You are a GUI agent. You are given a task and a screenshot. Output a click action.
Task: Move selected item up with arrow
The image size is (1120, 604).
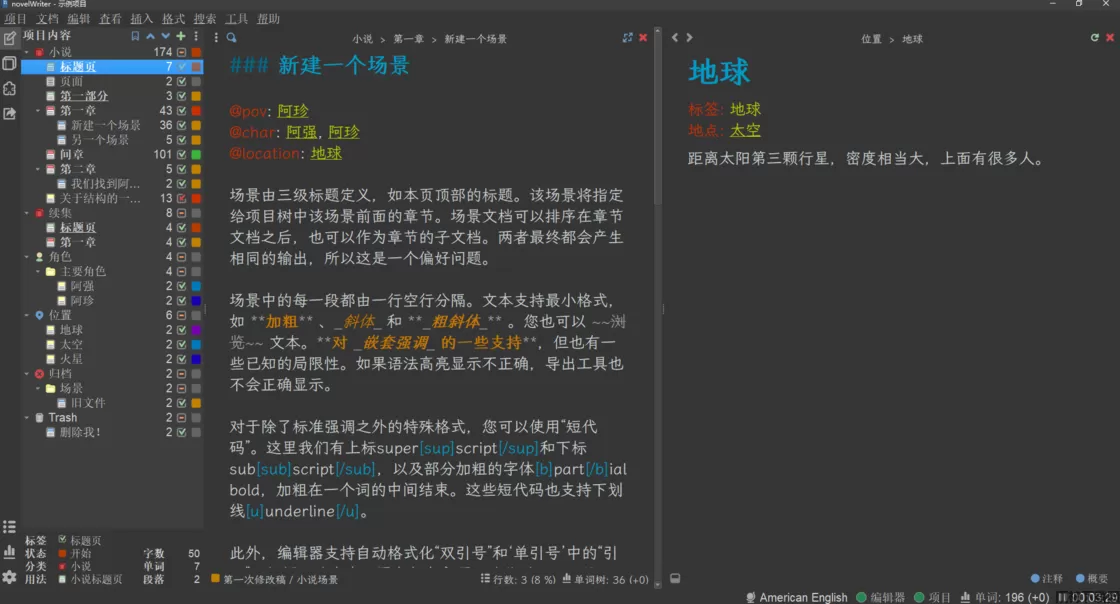[x=150, y=36]
